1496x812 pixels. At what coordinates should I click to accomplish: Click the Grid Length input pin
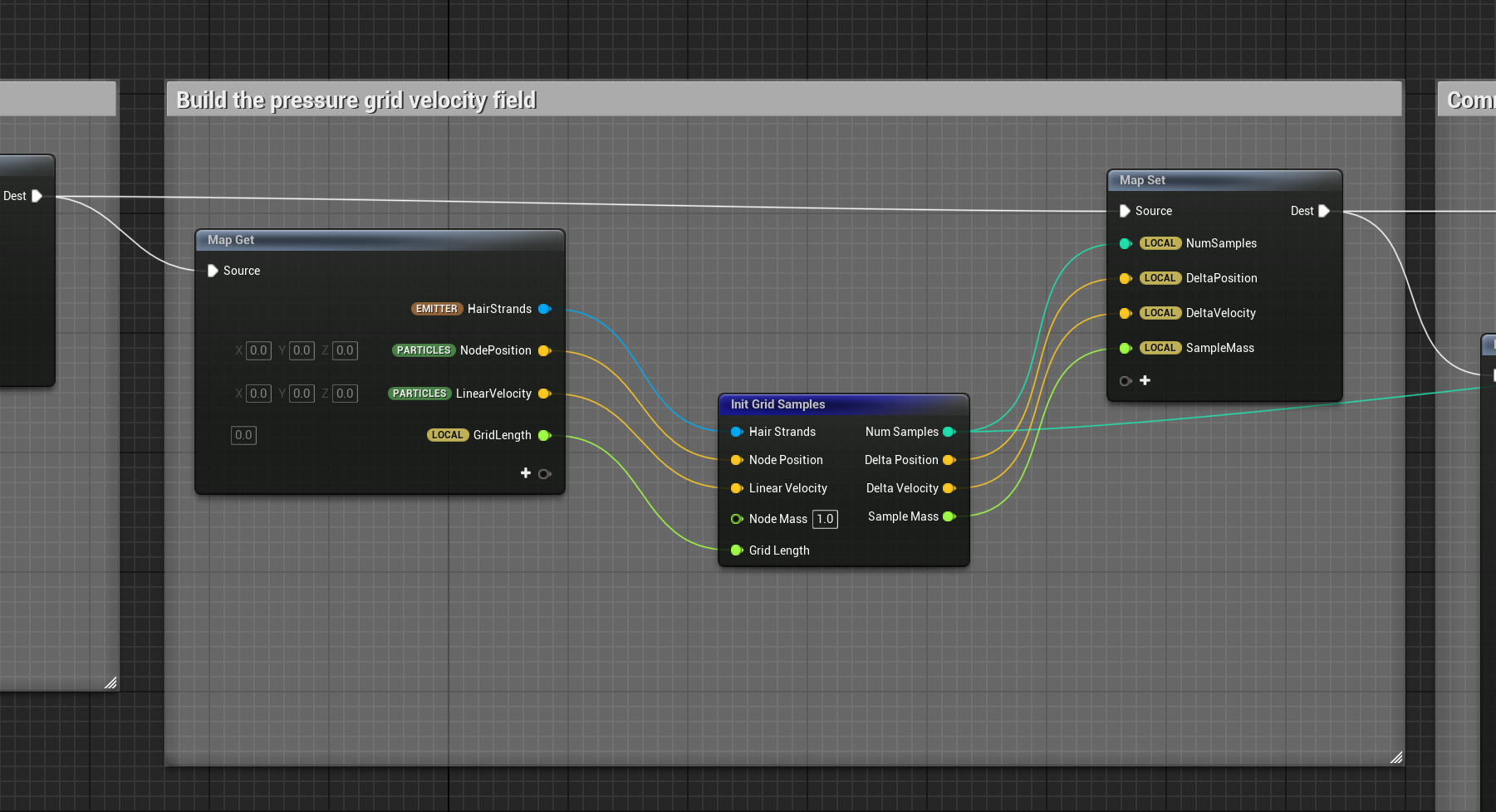pos(736,550)
